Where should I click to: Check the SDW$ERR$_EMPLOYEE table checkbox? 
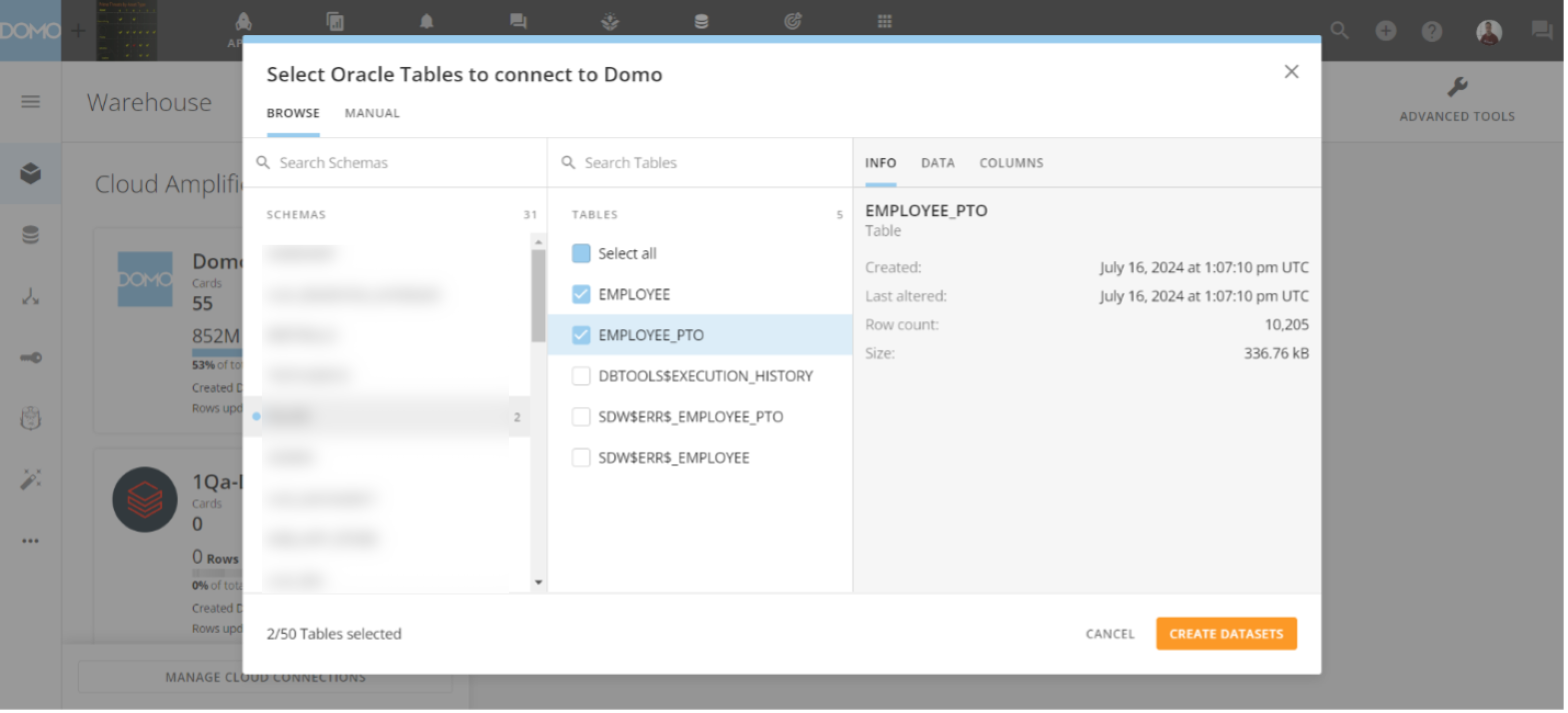(581, 457)
